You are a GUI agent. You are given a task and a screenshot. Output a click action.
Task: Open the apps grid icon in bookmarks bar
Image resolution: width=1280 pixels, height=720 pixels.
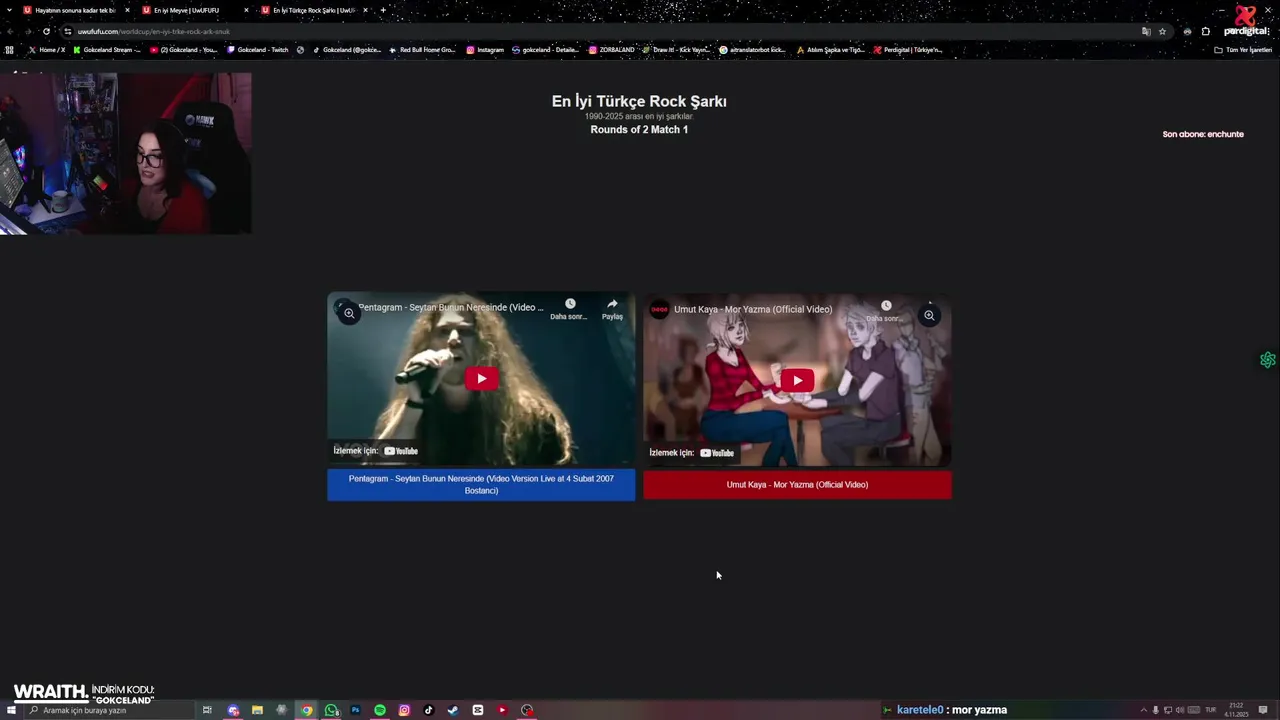click(10, 49)
